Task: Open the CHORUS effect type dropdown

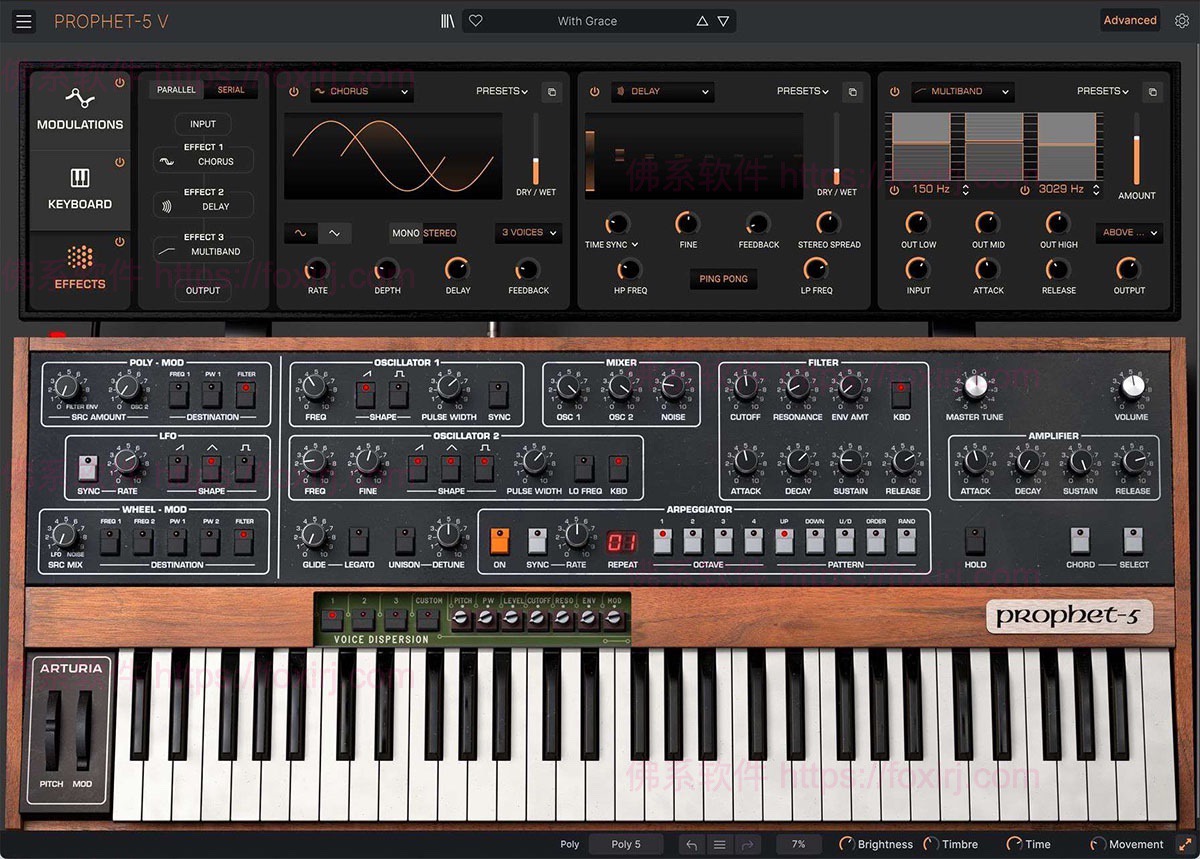Action: pos(361,91)
